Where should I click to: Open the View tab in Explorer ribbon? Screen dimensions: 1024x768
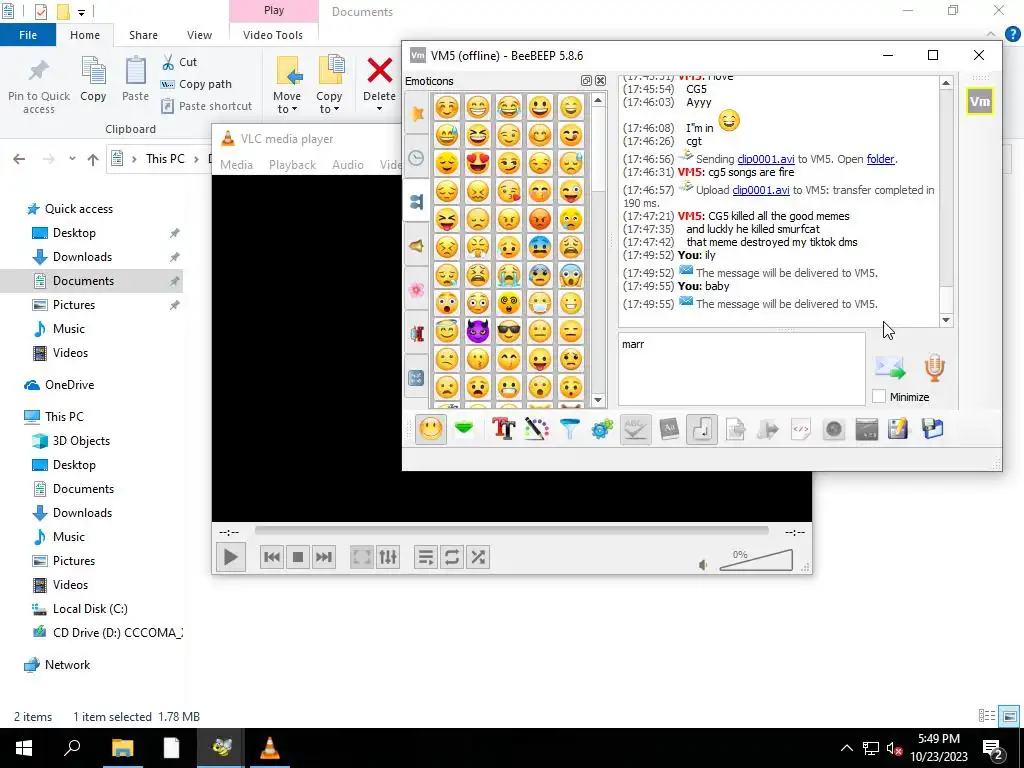(199, 35)
